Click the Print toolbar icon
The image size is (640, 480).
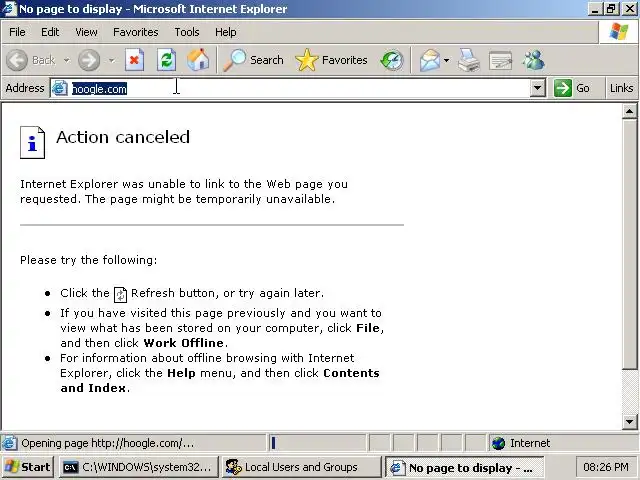(x=469, y=60)
